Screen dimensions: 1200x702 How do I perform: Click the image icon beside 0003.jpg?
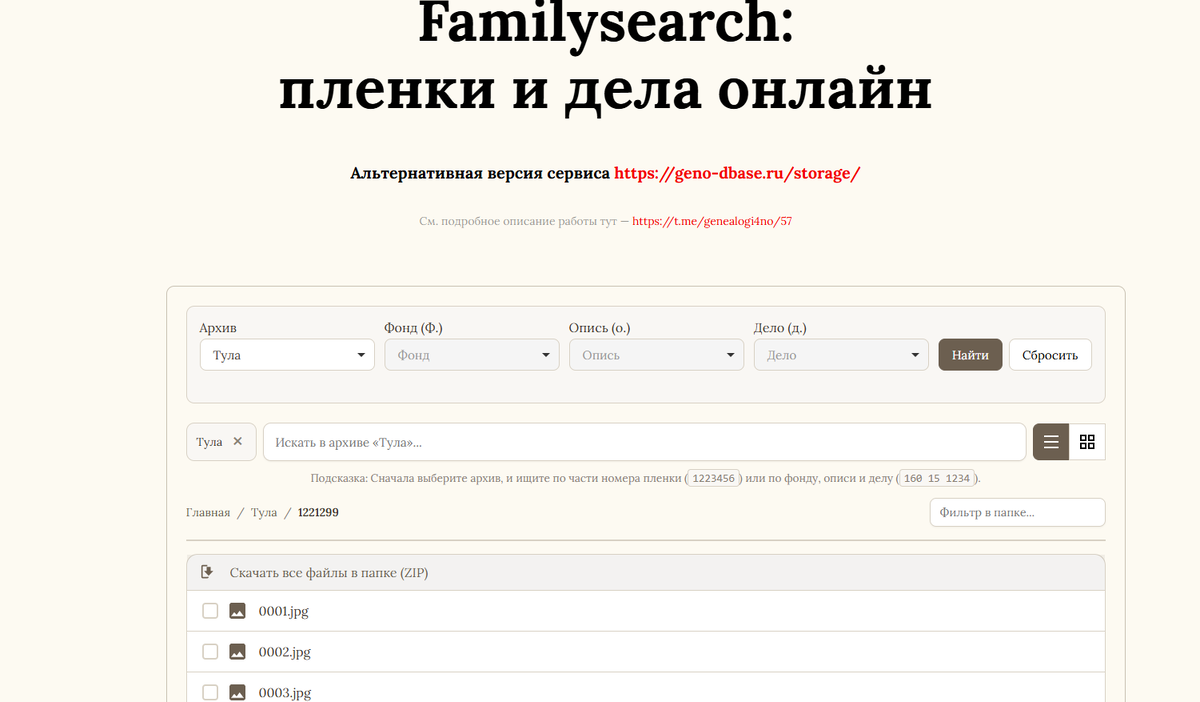[237, 691]
